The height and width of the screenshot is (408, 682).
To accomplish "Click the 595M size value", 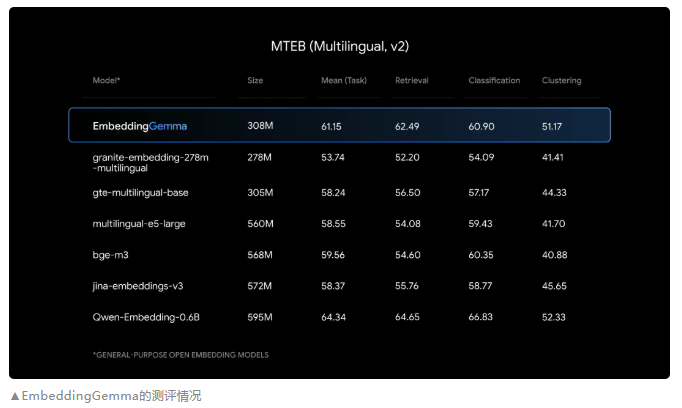I will (260, 317).
